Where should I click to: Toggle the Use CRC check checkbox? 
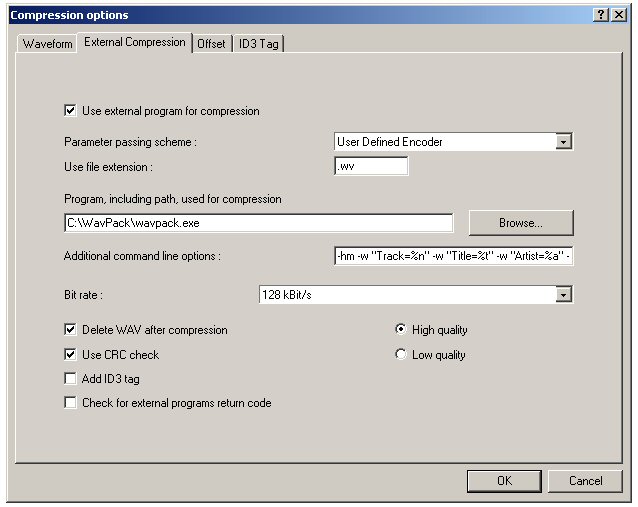click(71, 354)
